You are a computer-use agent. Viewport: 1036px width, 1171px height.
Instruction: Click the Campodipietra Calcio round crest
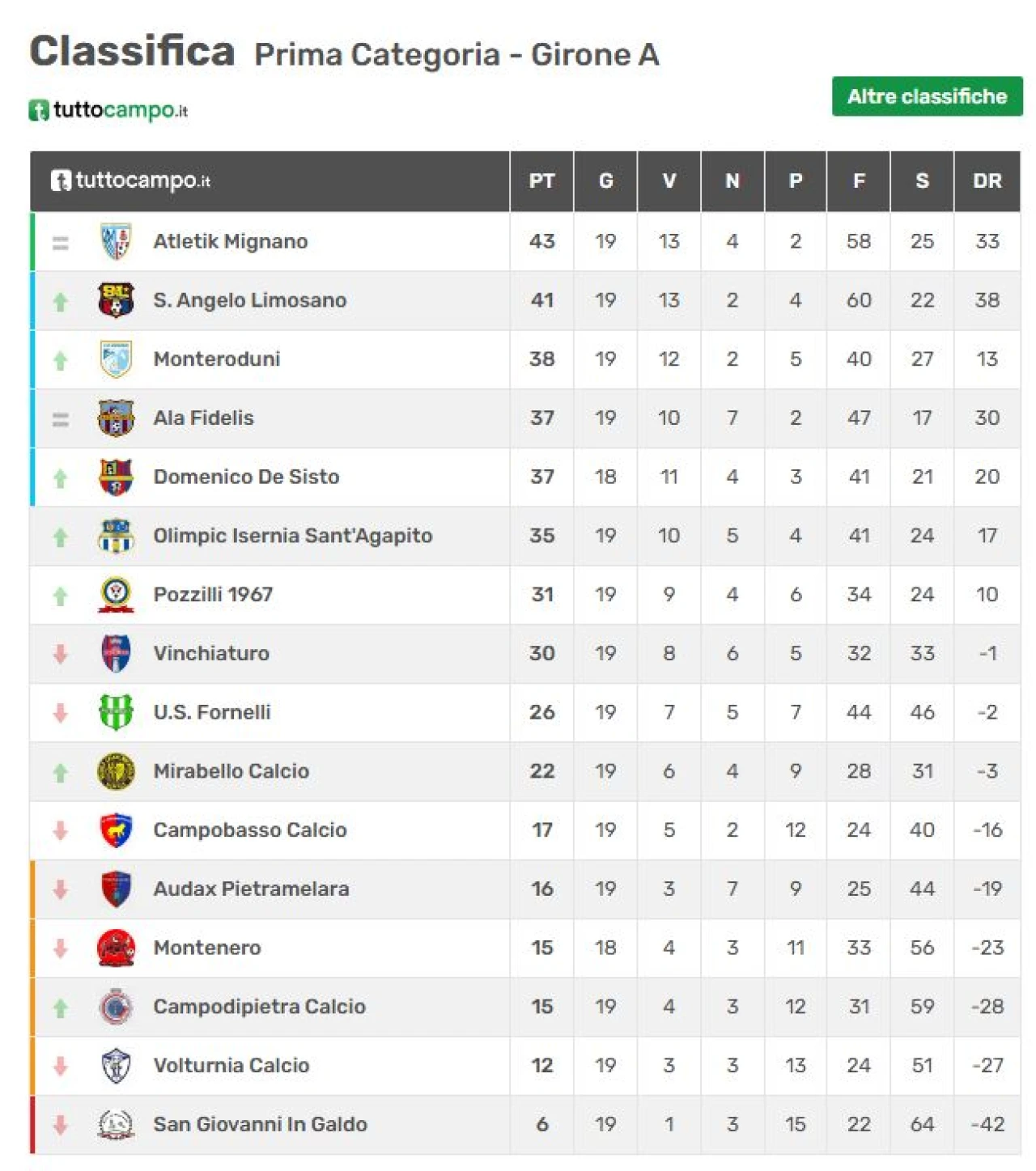click(116, 1007)
